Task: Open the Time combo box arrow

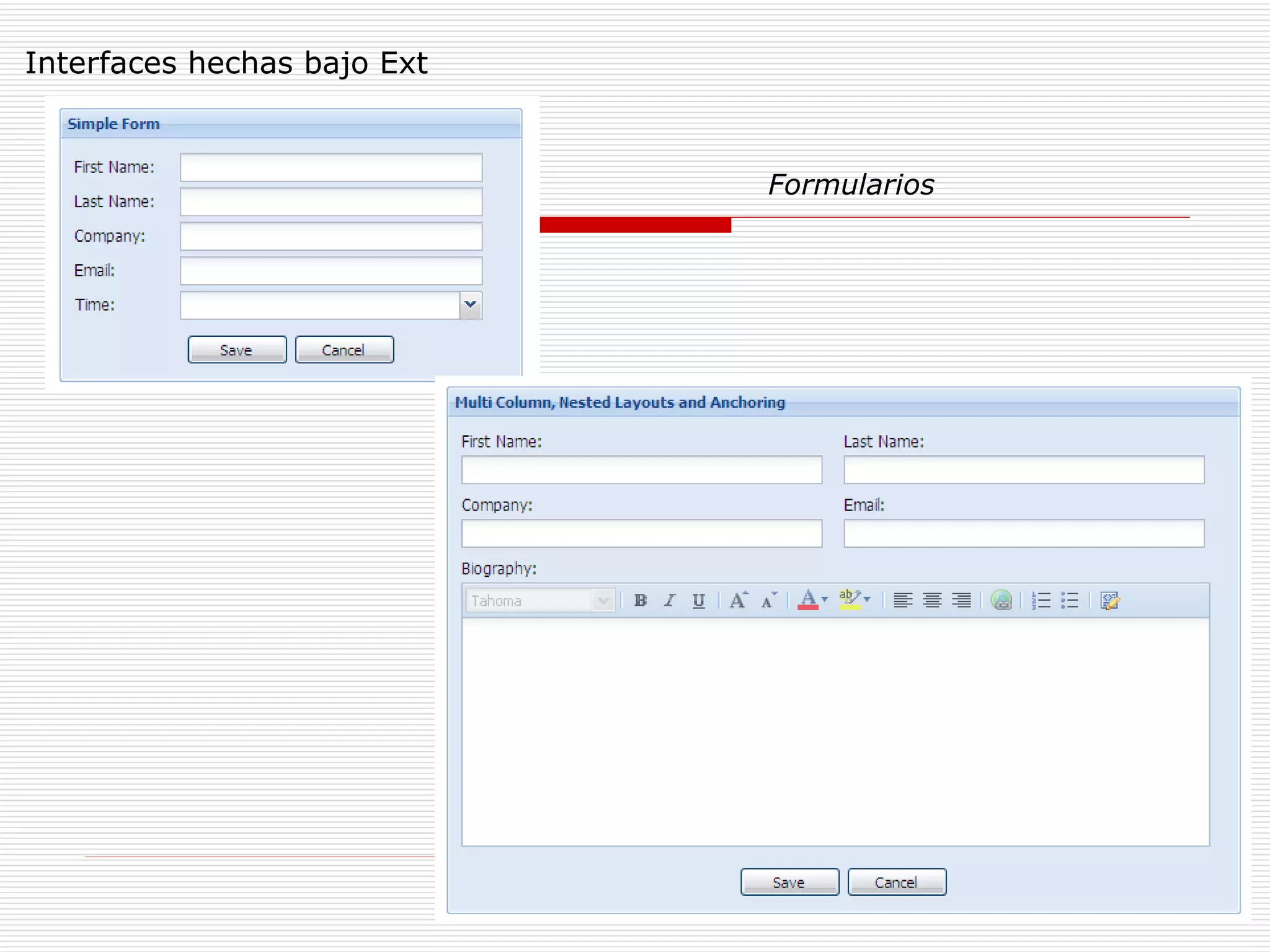Action: tap(471, 305)
